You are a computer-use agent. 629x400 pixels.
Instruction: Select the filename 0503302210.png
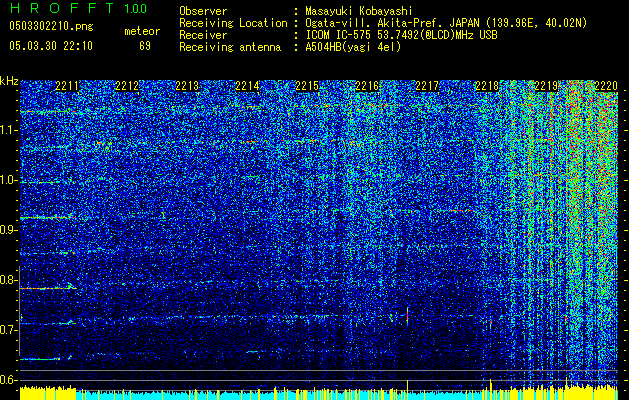(51, 26)
